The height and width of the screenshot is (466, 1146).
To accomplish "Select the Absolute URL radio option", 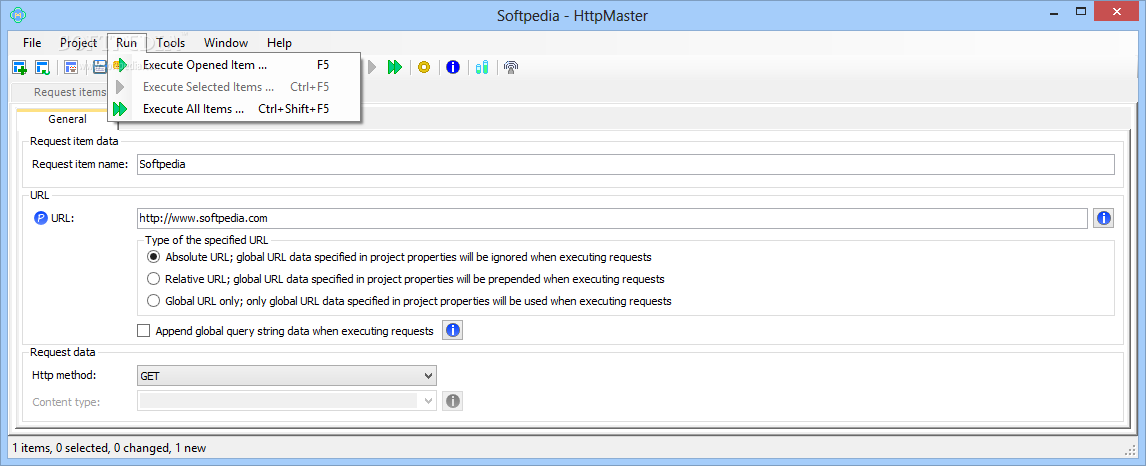I will [153, 257].
